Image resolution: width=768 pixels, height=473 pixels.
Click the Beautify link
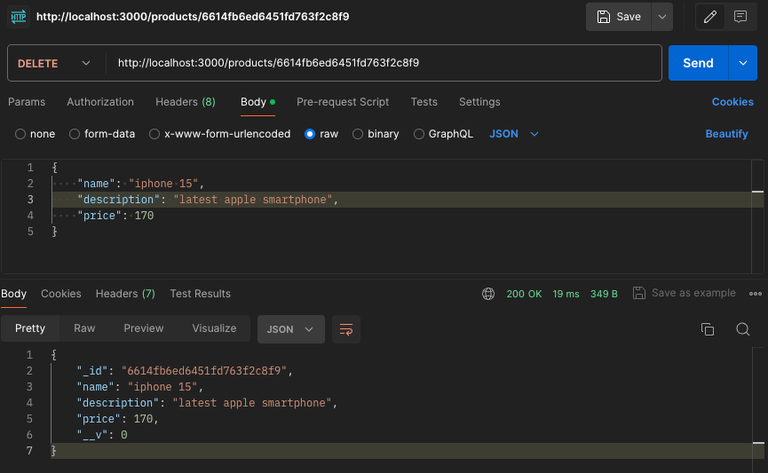(726, 134)
